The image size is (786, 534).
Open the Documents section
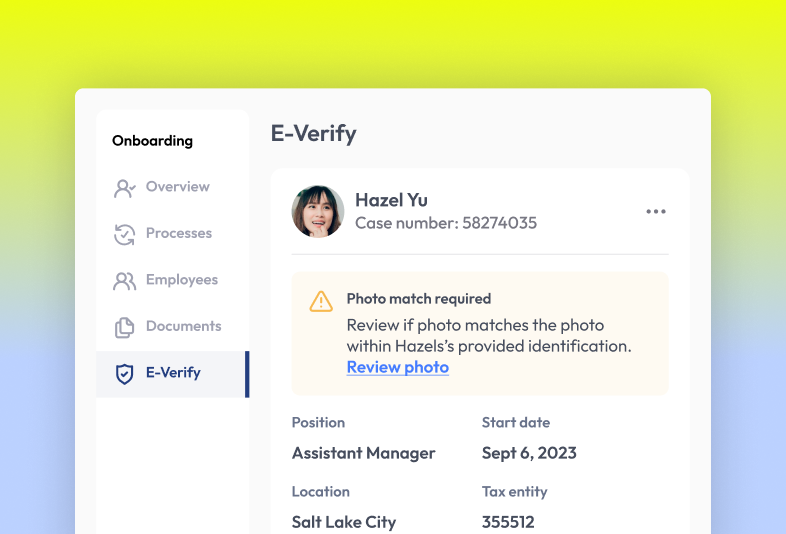click(183, 326)
